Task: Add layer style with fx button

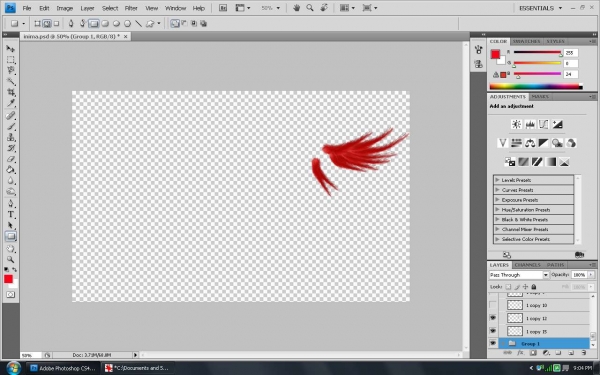Action: tap(520, 353)
